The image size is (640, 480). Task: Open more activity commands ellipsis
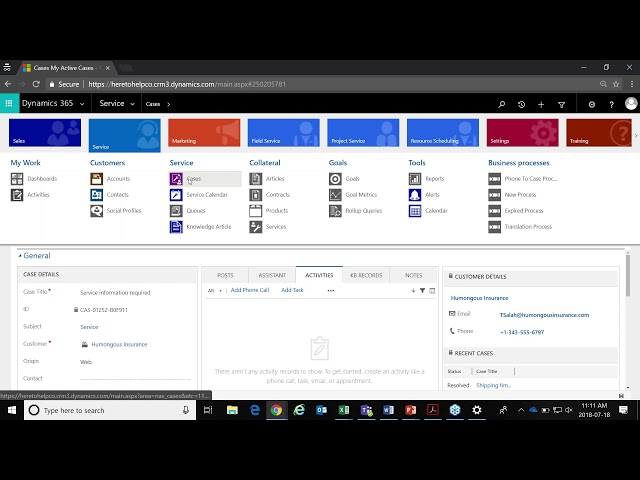pos(331,291)
